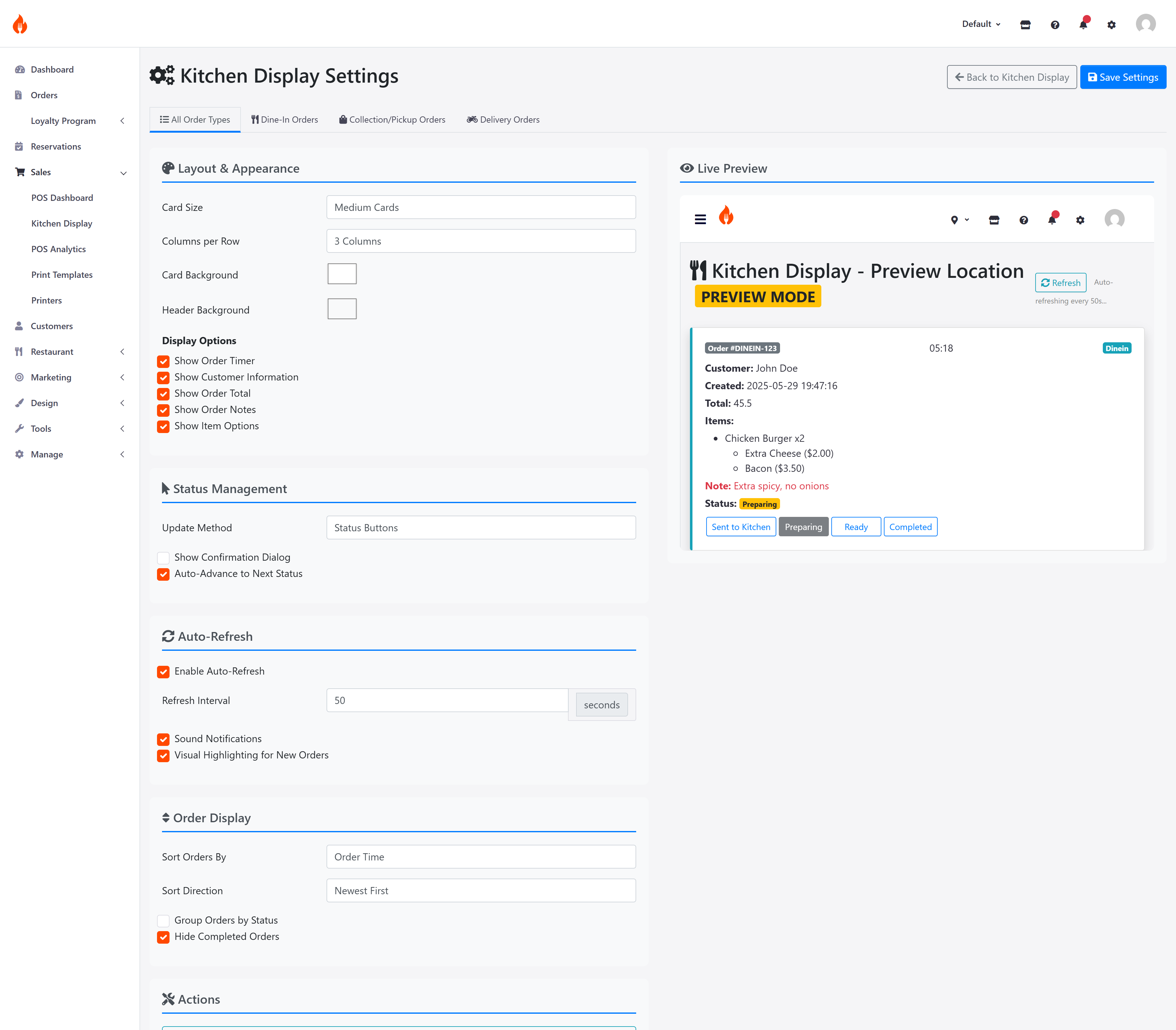1176x1030 pixels.
Task: Switch to the Delivery Orders tab
Action: coord(503,120)
